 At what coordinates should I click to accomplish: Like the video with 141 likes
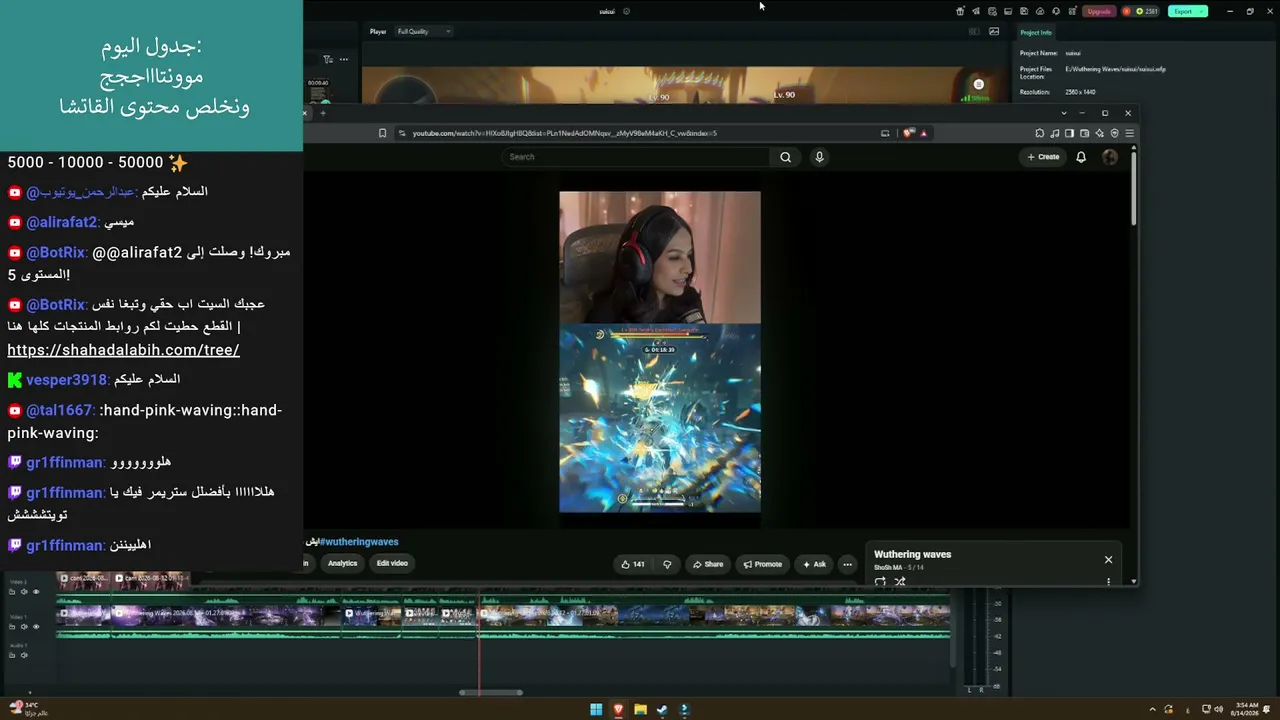click(x=633, y=564)
